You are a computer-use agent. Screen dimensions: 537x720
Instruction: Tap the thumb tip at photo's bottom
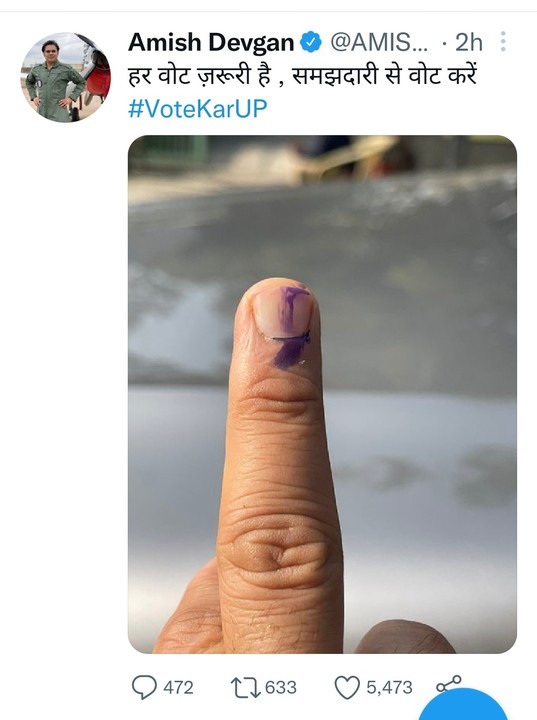tap(404, 636)
